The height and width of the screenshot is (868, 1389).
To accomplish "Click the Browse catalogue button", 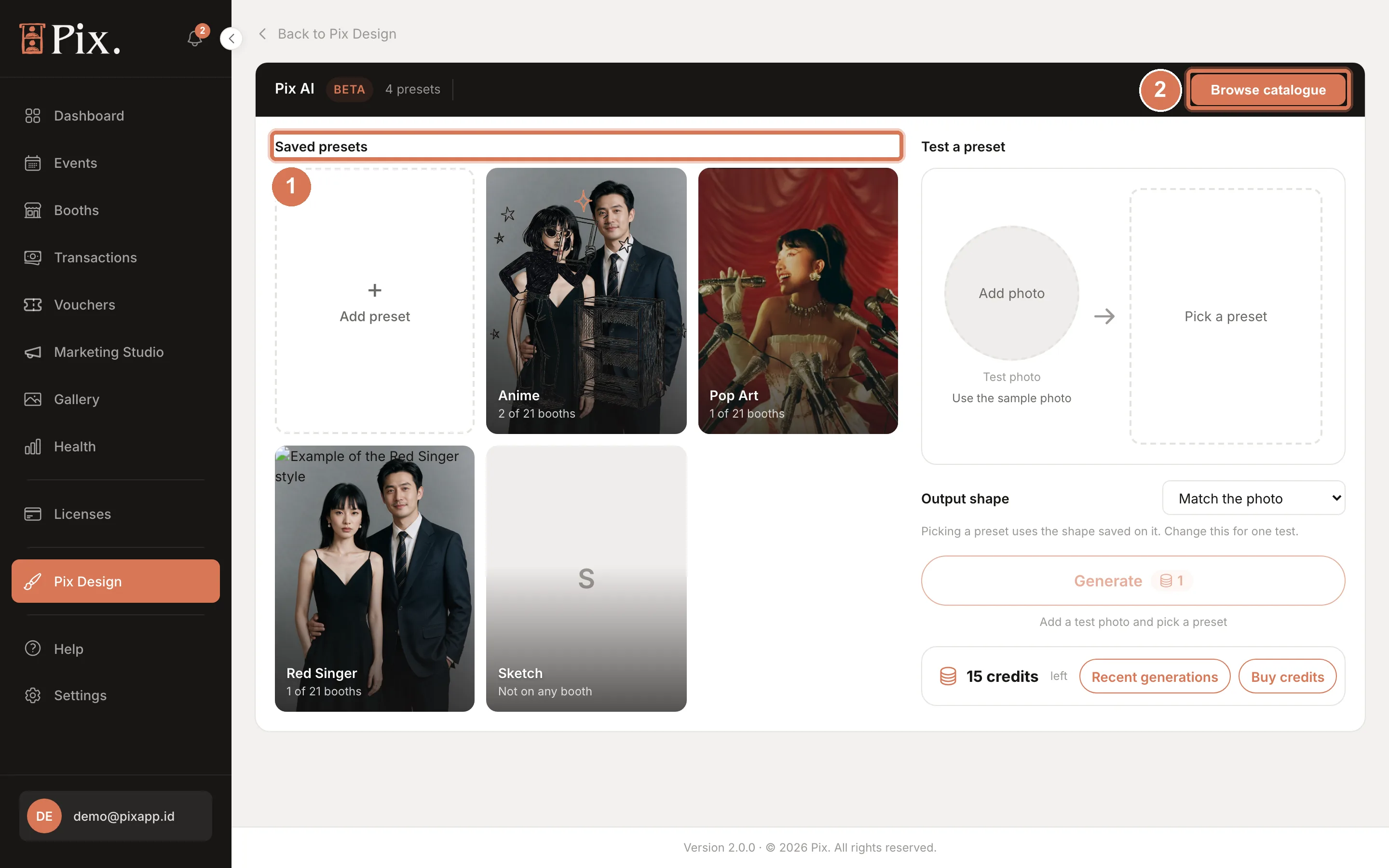I will 1268,90.
